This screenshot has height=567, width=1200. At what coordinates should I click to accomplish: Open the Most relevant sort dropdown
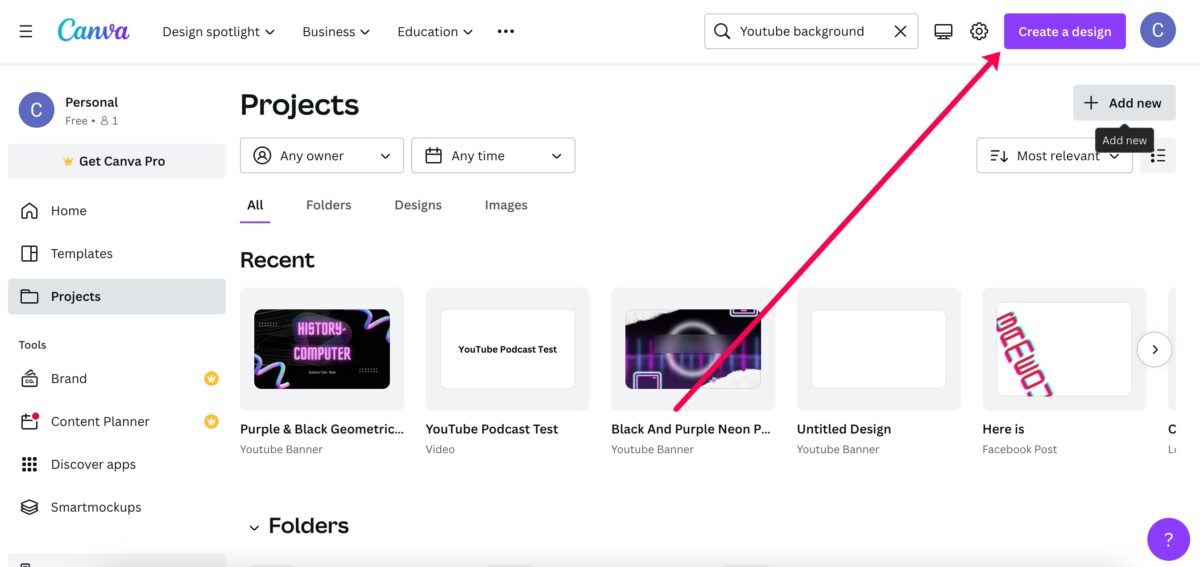click(1054, 156)
